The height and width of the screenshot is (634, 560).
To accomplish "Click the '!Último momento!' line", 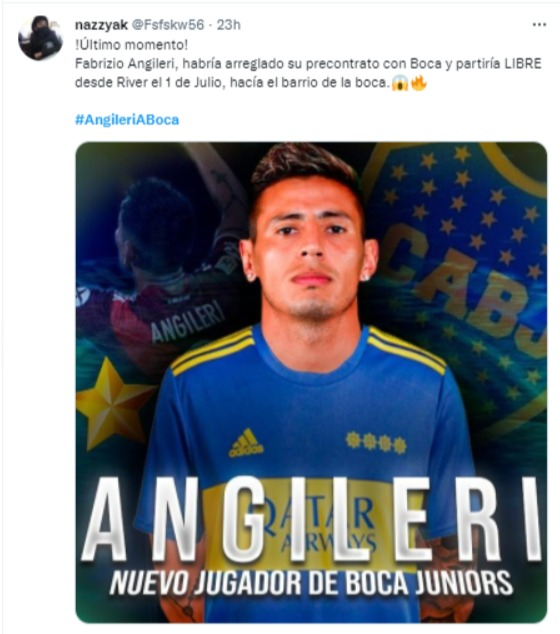I will [131, 44].
